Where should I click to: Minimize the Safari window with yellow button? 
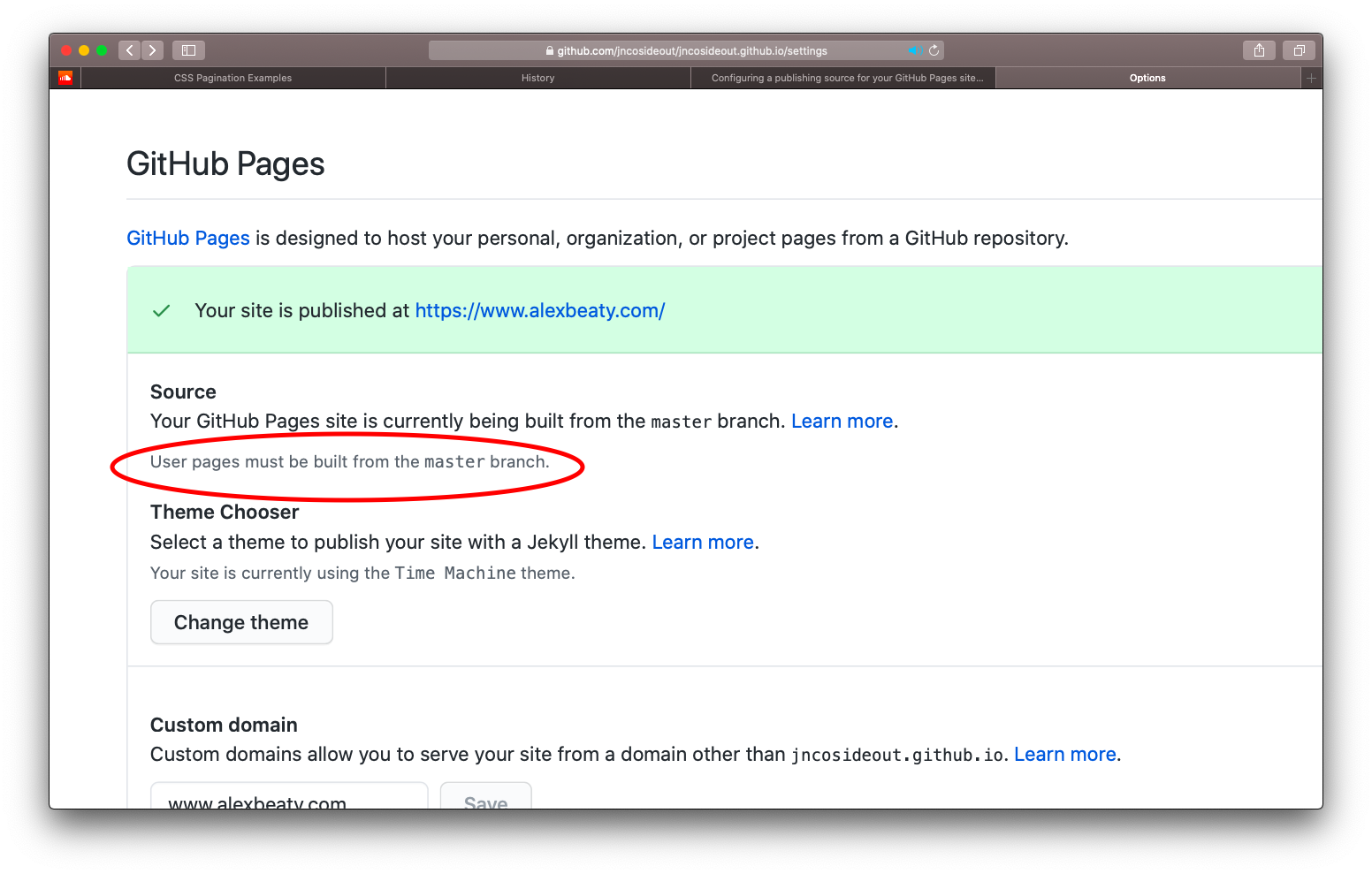coord(84,50)
